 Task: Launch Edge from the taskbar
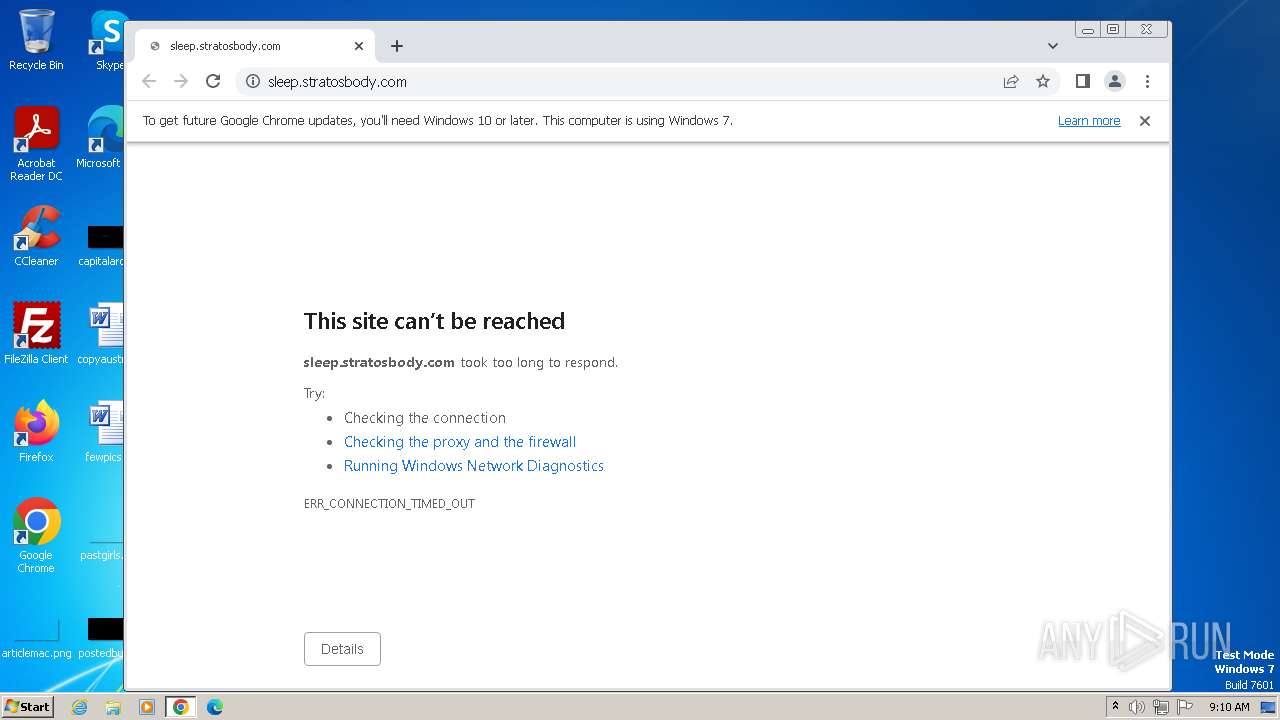(215, 707)
